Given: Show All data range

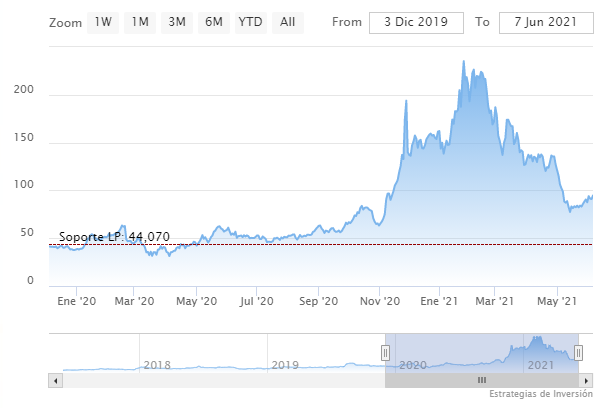Looking at the screenshot, I should [288, 22].
